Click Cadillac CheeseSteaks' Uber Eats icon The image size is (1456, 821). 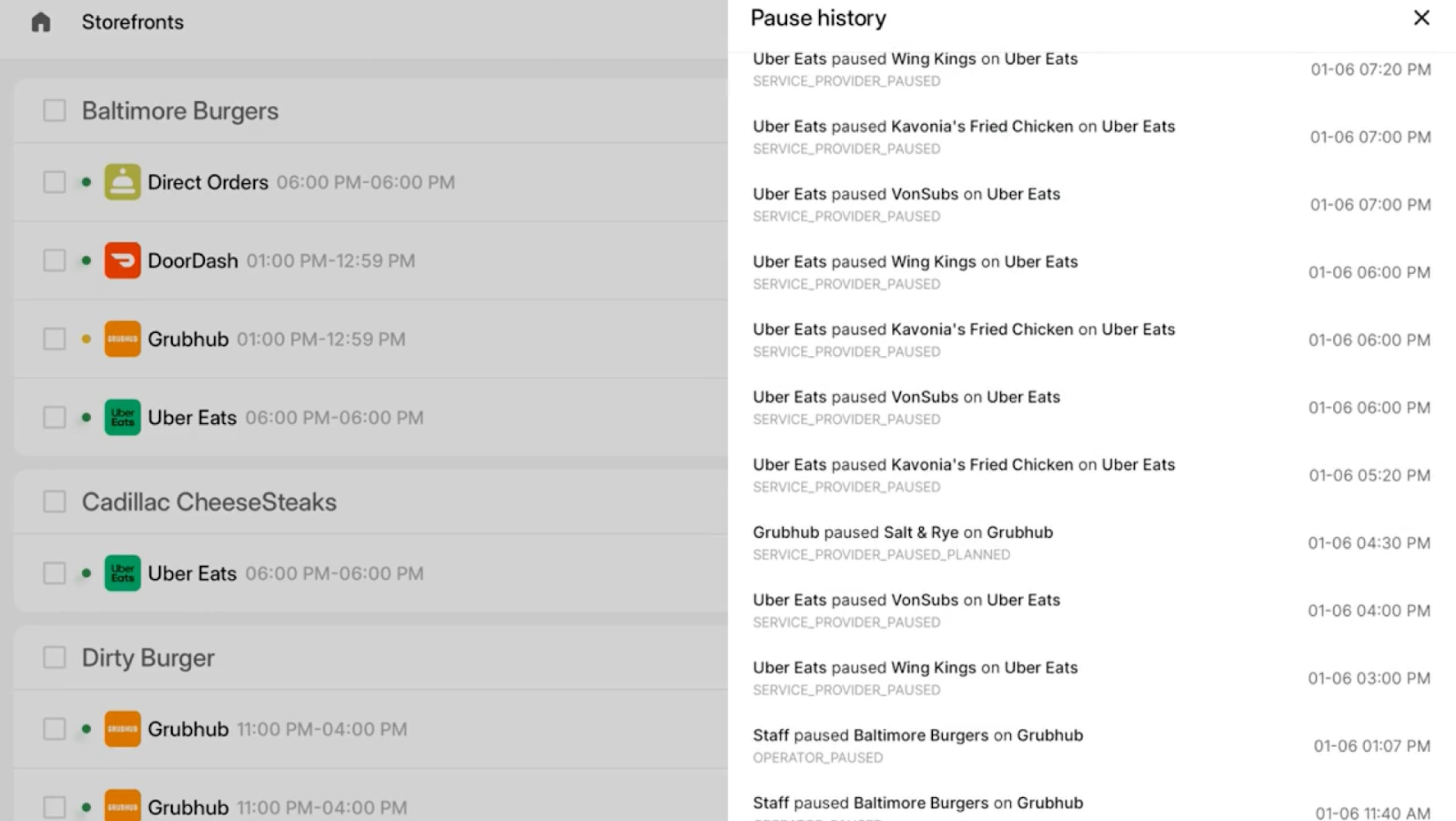click(122, 573)
